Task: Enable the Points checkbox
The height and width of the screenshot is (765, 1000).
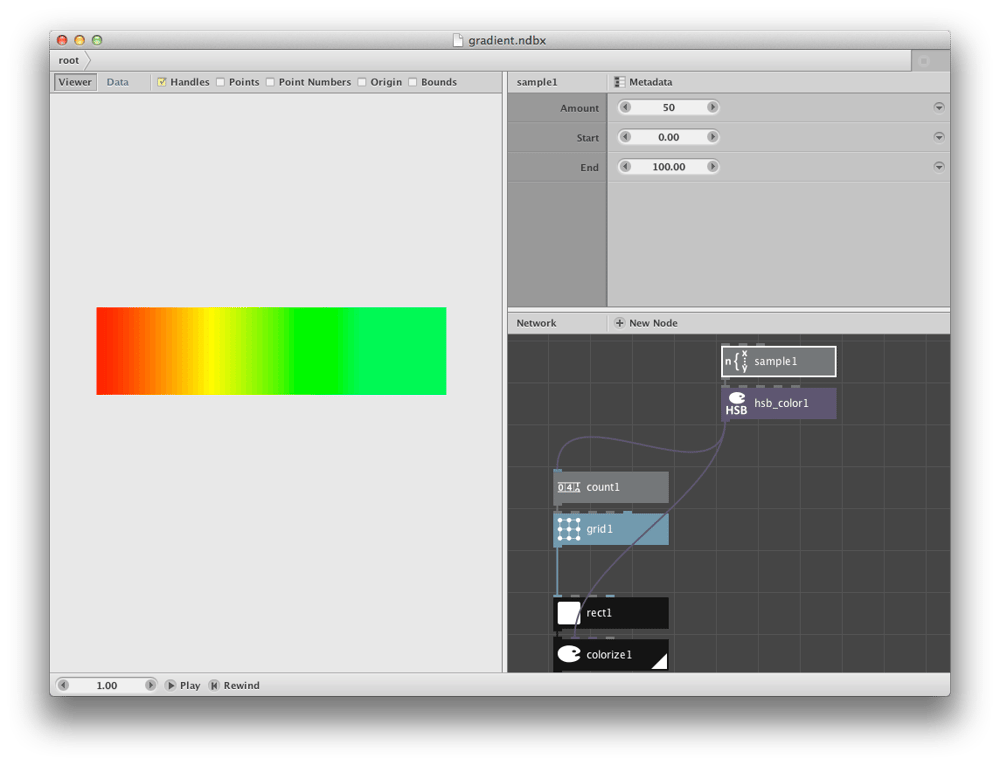Action: (221, 82)
